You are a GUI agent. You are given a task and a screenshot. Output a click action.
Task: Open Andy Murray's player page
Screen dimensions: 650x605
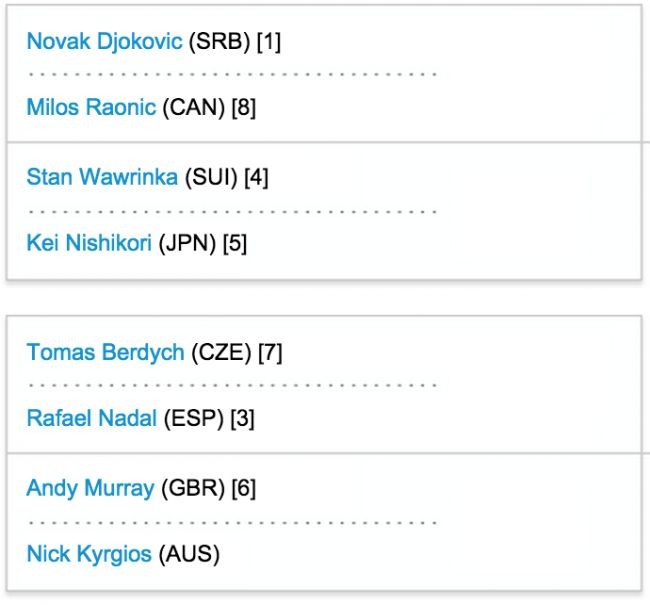click(90, 488)
